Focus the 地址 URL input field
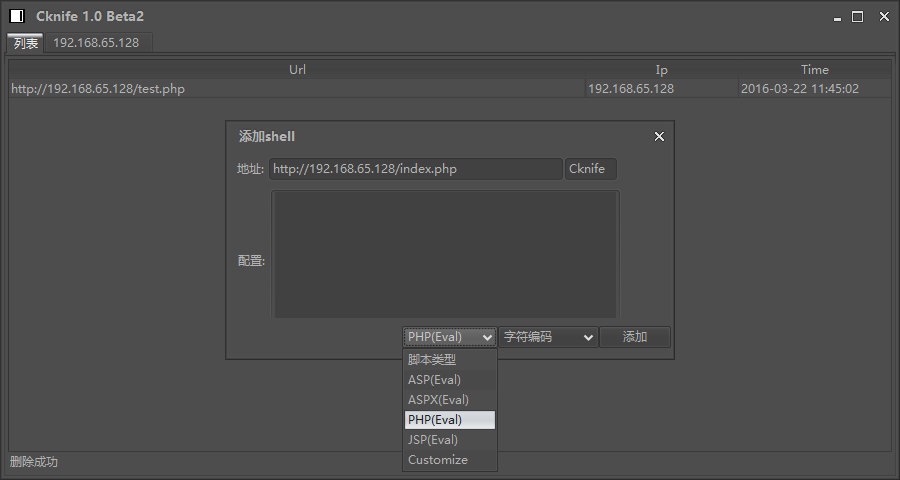The width and height of the screenshot is (900, 480). click(x=416, y=169)
